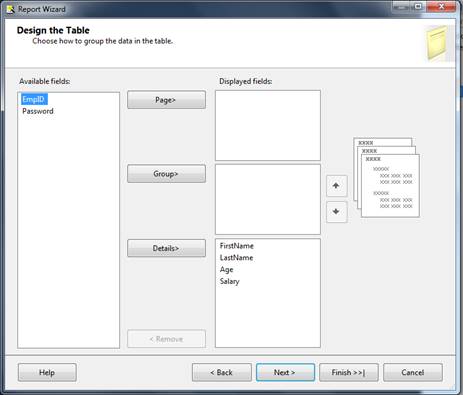
Task: Click the move up arrow button
Action: pyautogui.click(x=336, y=186)
